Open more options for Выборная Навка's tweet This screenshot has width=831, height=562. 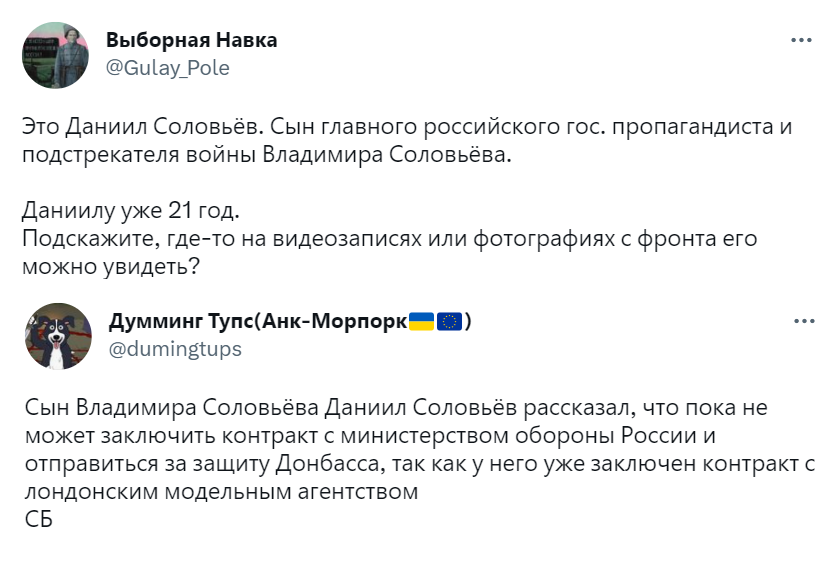coord(801,41)
